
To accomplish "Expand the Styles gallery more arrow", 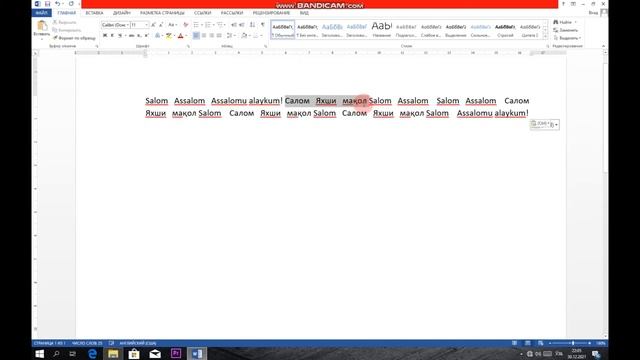I will pyautogui.click(x=545, y=37).
